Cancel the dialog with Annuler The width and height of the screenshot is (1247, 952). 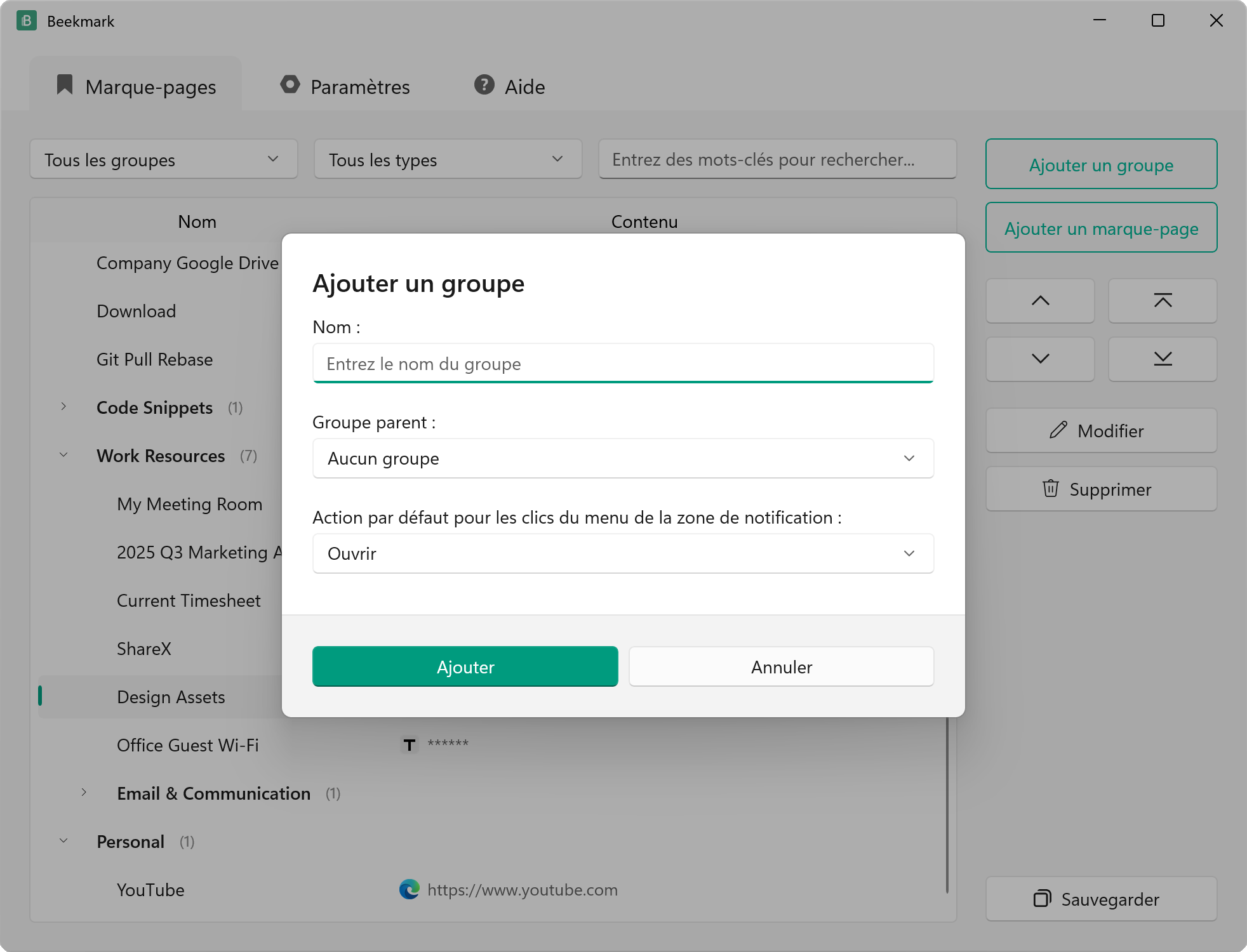pyautogui.click(x=782, y=667)
